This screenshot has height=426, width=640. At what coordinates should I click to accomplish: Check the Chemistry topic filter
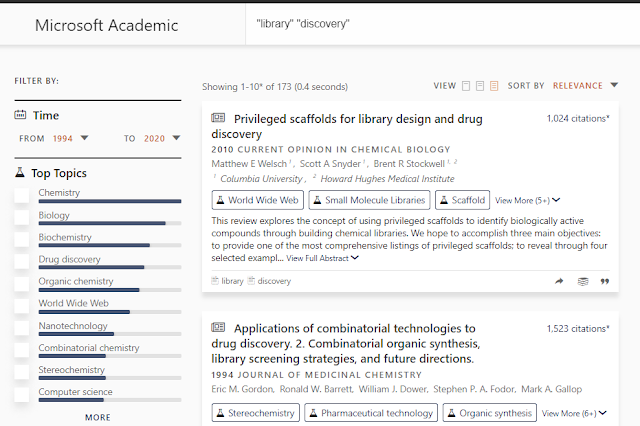point(22,196)
